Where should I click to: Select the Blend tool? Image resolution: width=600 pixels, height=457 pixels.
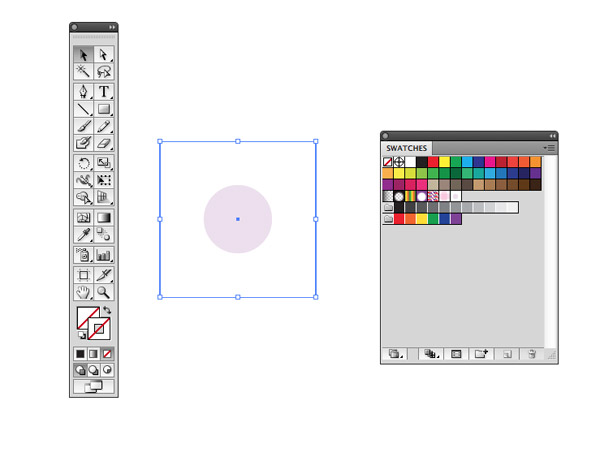(104, 234)
